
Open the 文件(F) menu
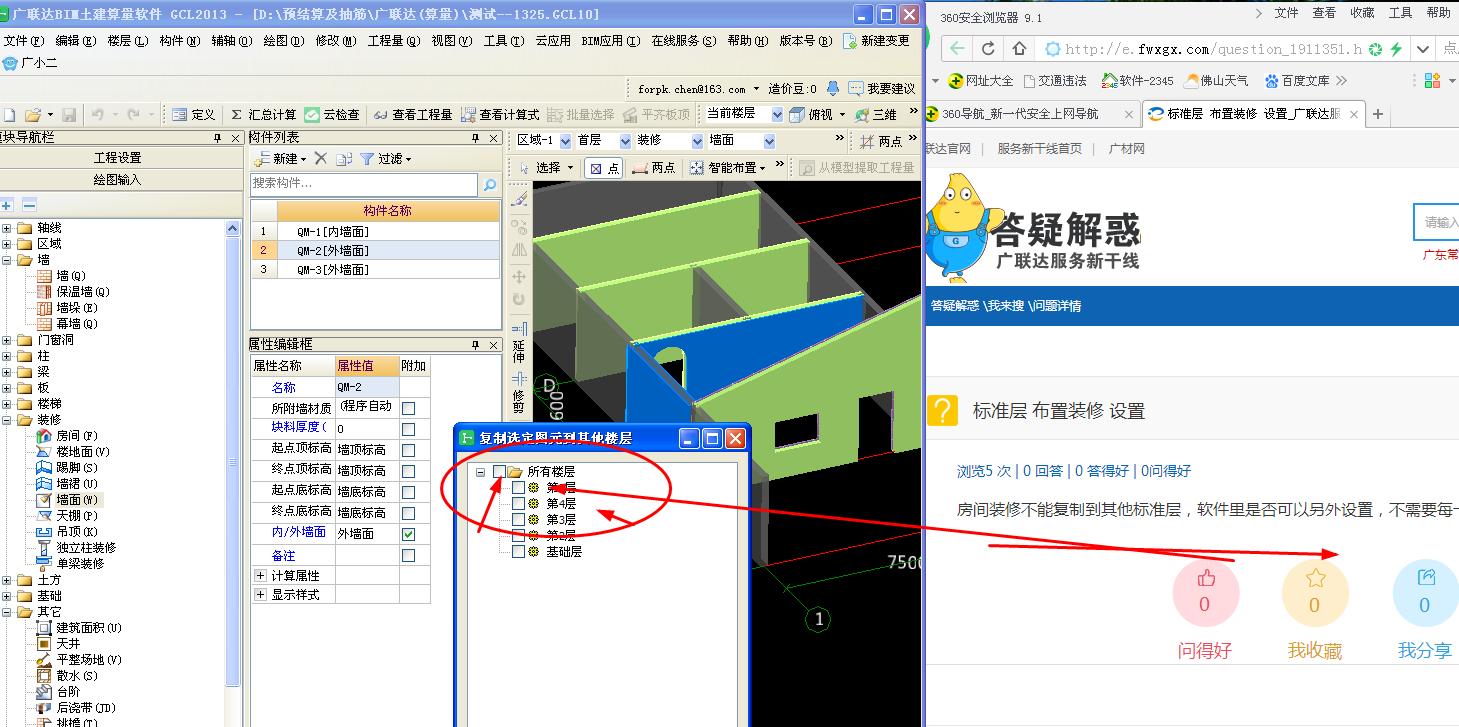tap(24, 41)
